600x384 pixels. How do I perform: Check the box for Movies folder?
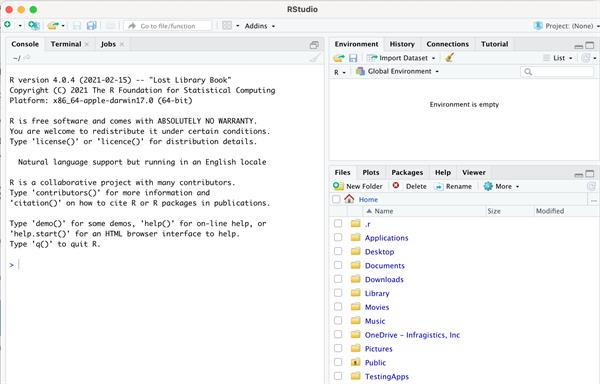(x=338, y=307)
